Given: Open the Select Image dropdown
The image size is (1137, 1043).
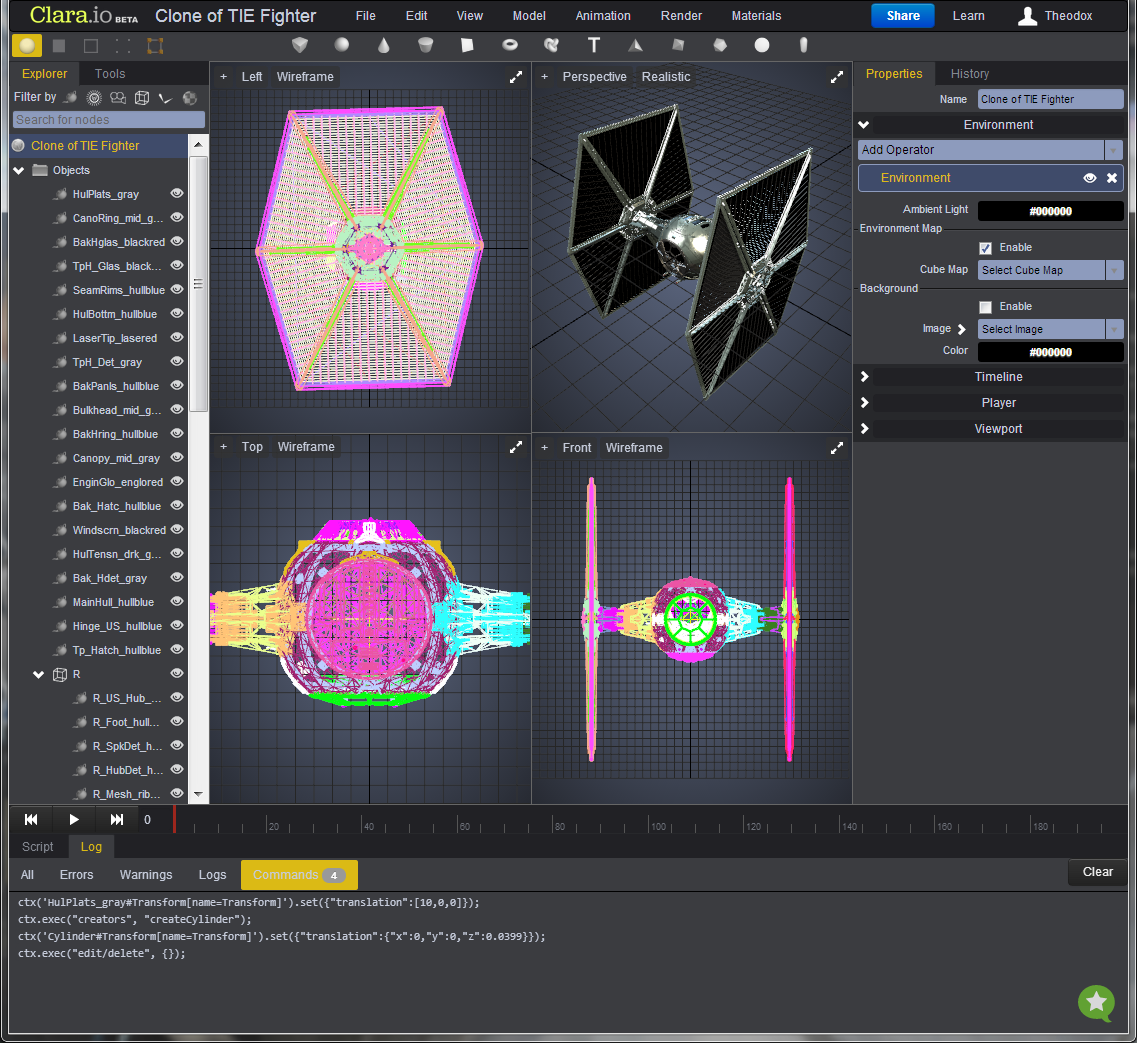Looking at the screenshot, I should click(x=1050, y=329).
